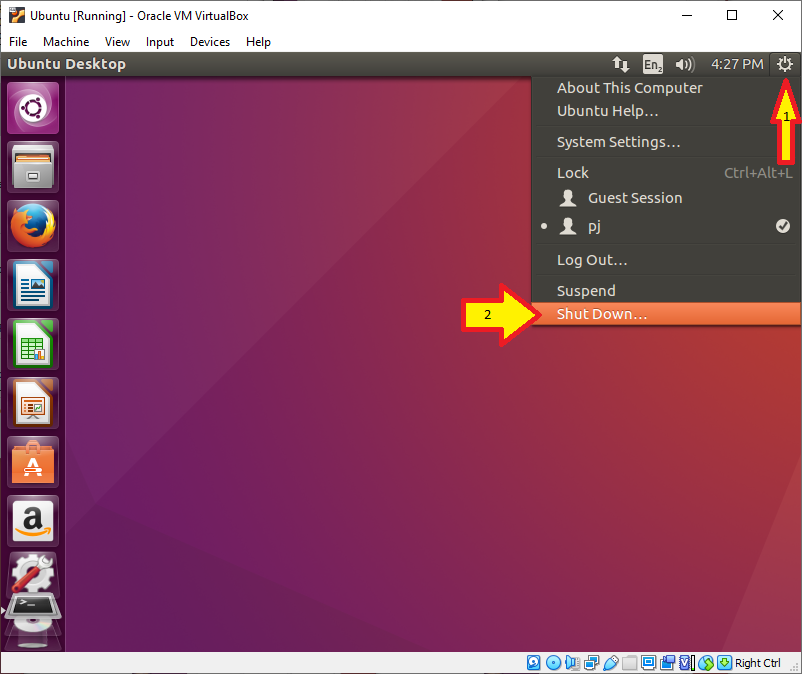Open the Machine menu
Image resolution: width=802 pixels, height=674 pixels.
66,42
